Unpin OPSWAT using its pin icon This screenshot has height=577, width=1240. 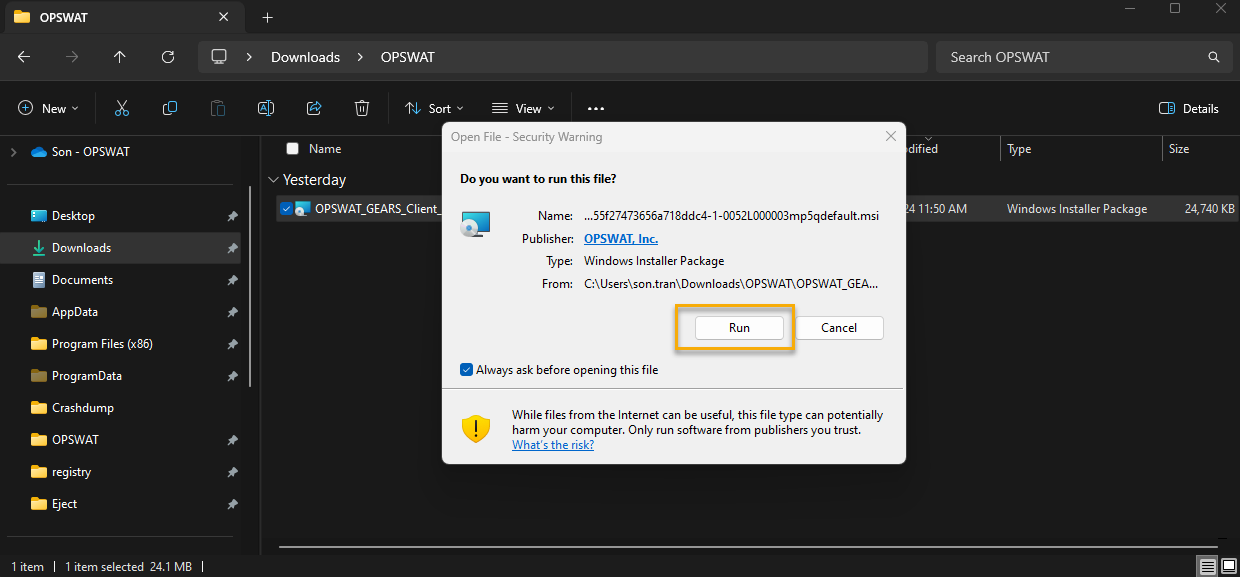[232, 440]
